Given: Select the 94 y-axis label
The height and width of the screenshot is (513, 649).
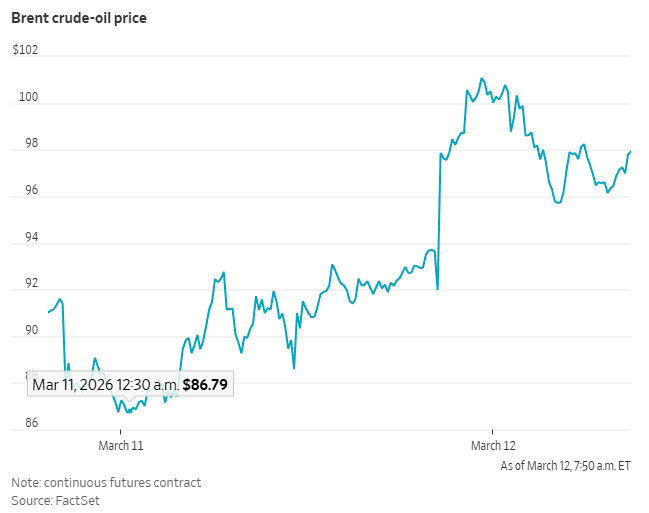Looking at the screenshot, I should click(x=20, y=237).
